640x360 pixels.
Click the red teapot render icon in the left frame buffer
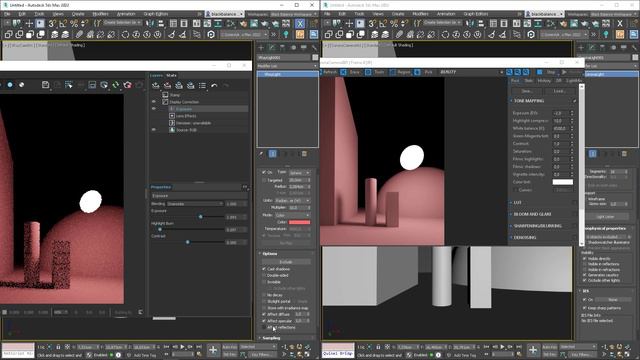(128, 85)
